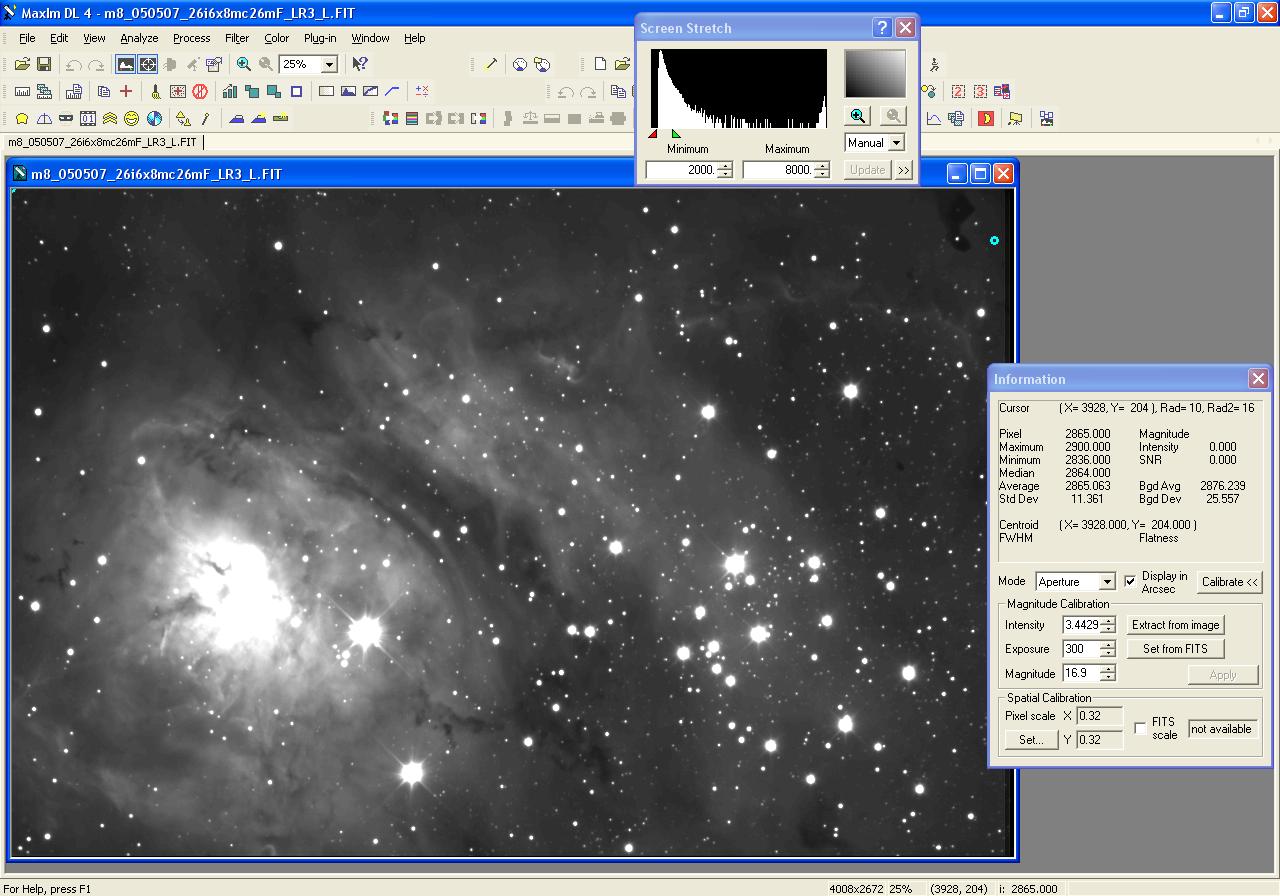Click the green maximum slider triangle under histogram

tap(677, 134)
